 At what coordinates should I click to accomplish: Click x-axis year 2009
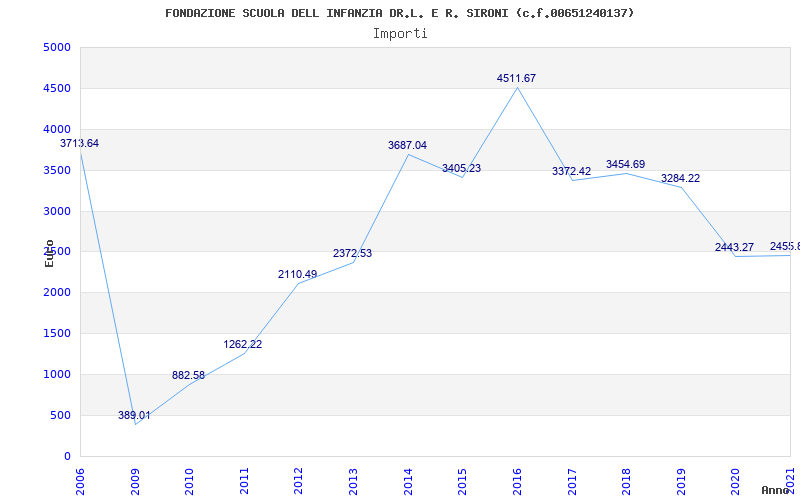(135, 482)
